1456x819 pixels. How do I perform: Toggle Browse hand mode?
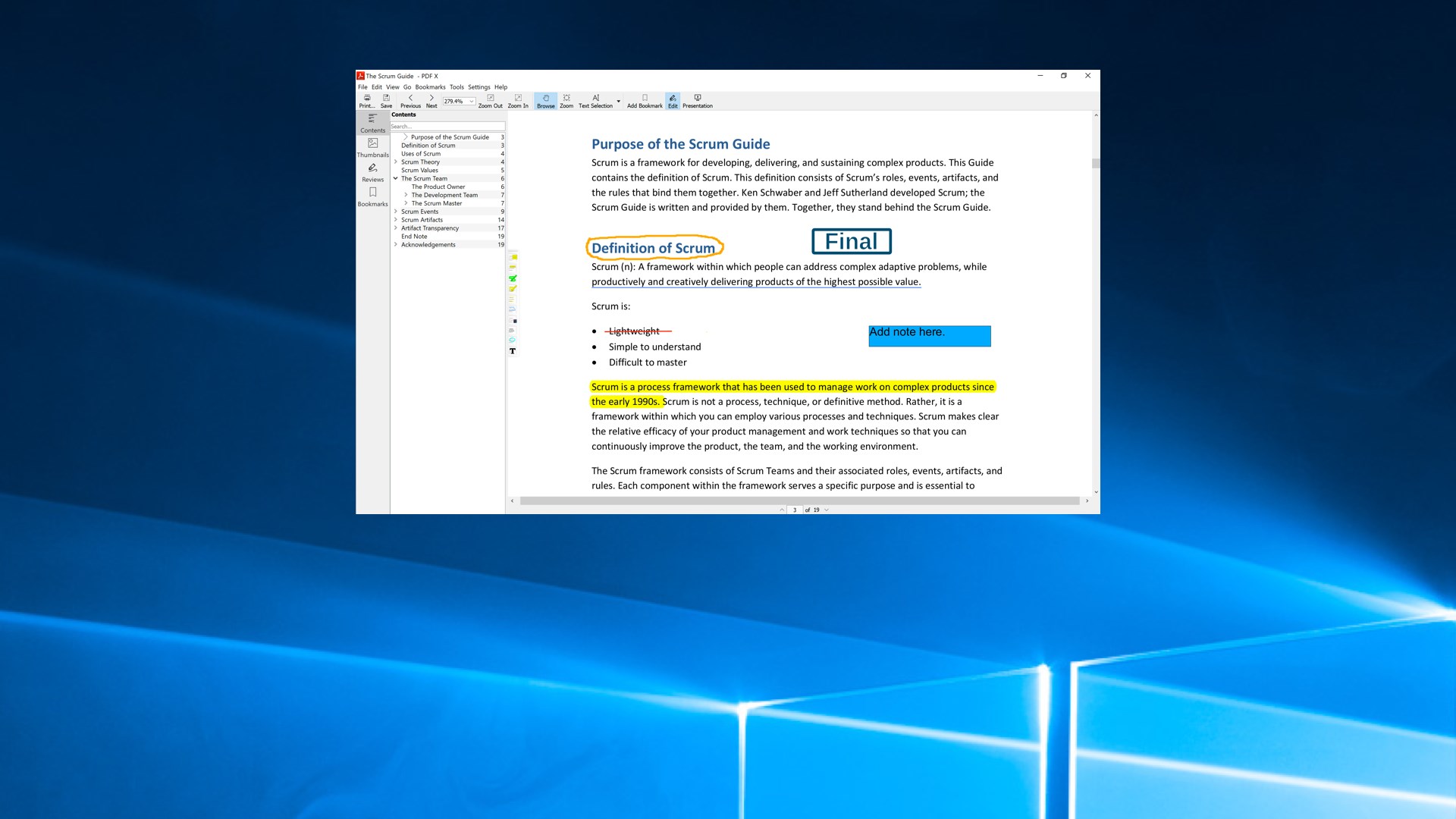click(545, 100)
